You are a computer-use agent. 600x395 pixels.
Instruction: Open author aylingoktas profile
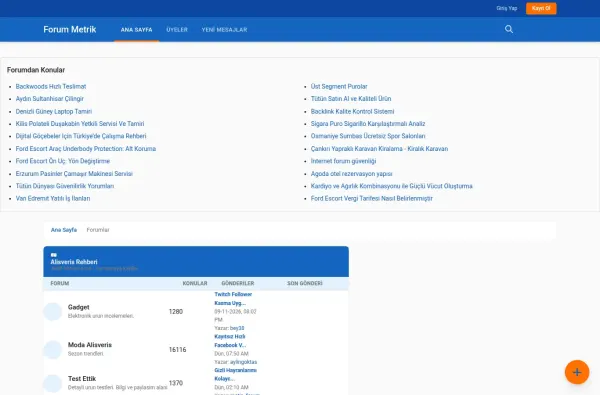click(x=243, y=362)
